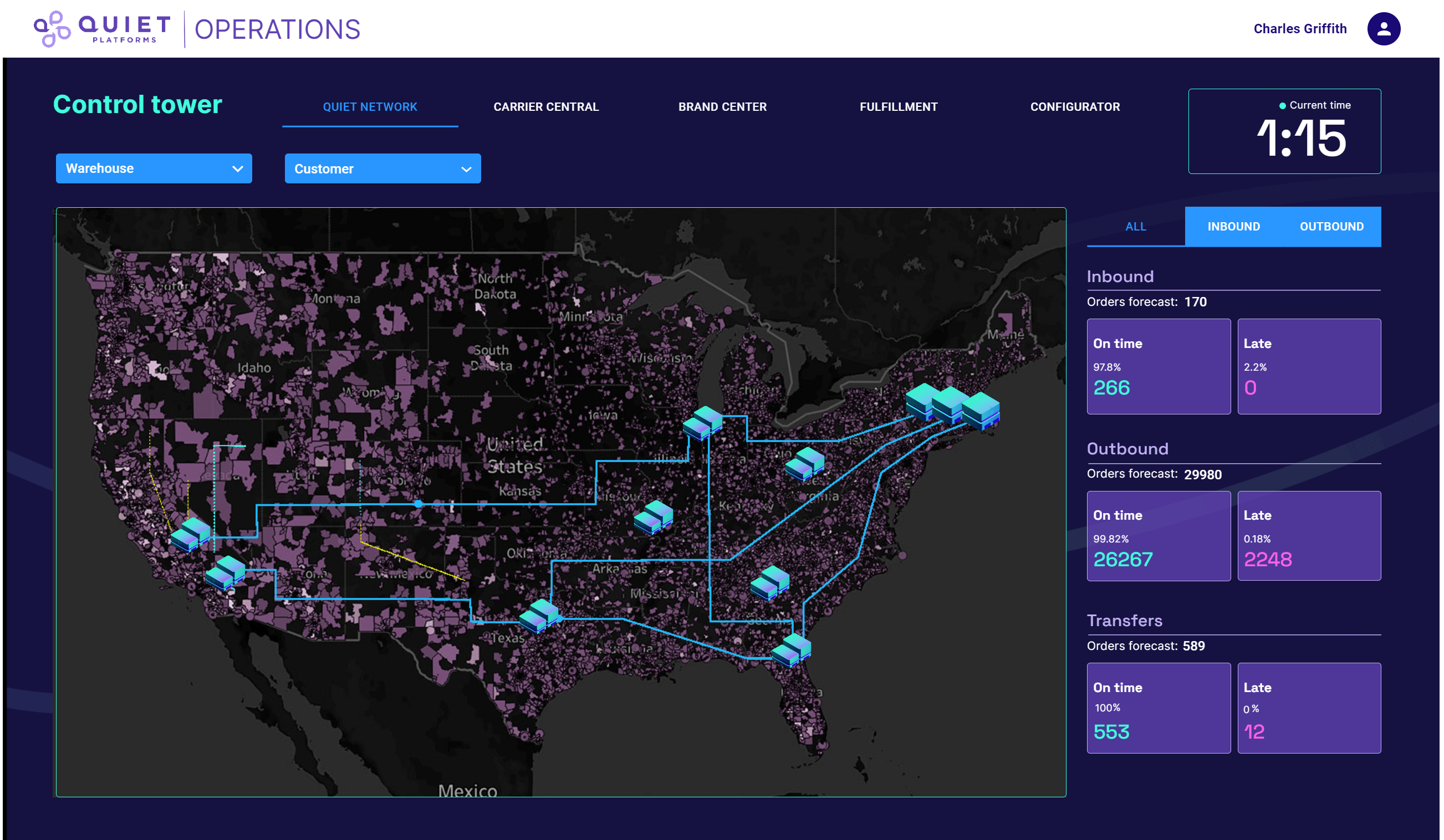
Task: Open the Transfers On time 553 card
Action: [x=1159, y=708]
